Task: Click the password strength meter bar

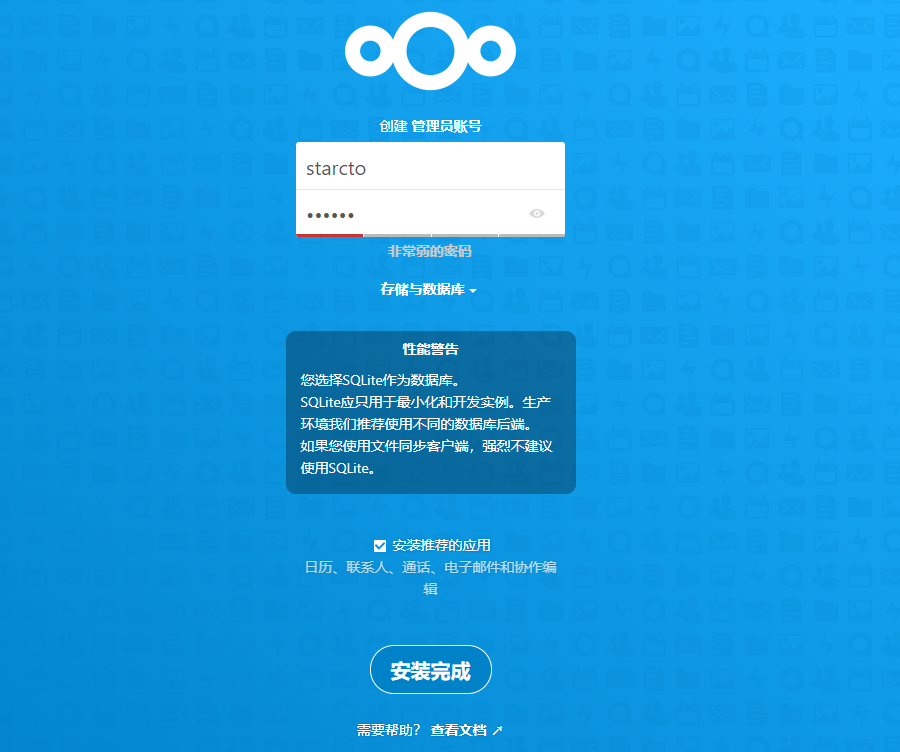Action: pos(430,235)
